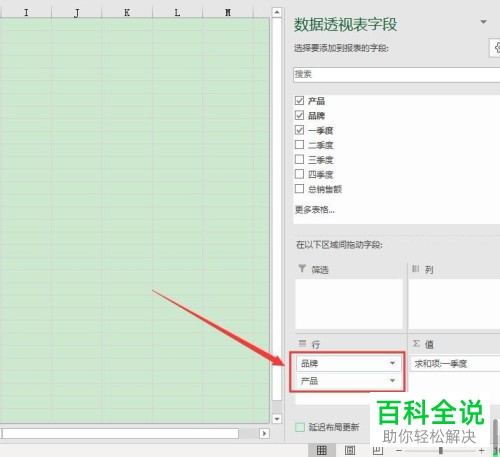This screenshot has height=457, width=500.
Task: Open the pivot field pane options arrow
Action: coord(483,22)
